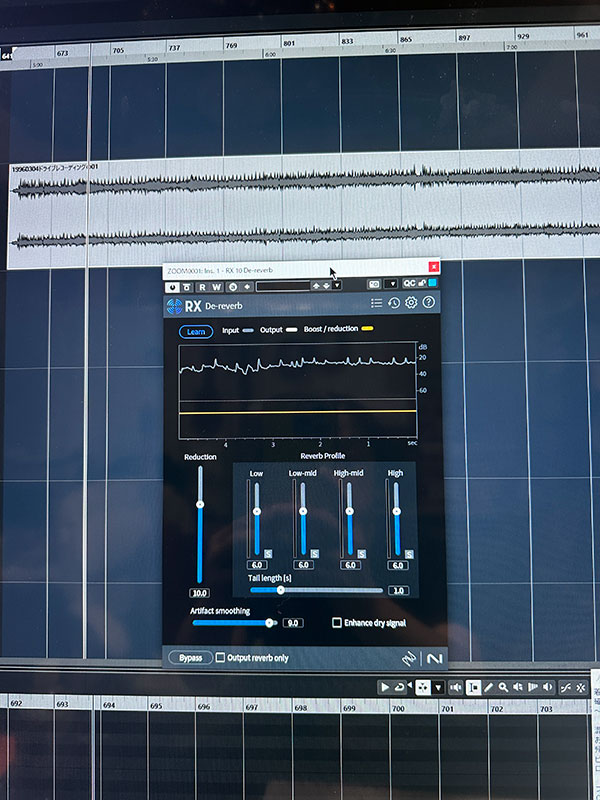Viewport: 600px width, 800px height.
Task: Toggle the plug-in activate power button
Action: (x=172, y=287)
